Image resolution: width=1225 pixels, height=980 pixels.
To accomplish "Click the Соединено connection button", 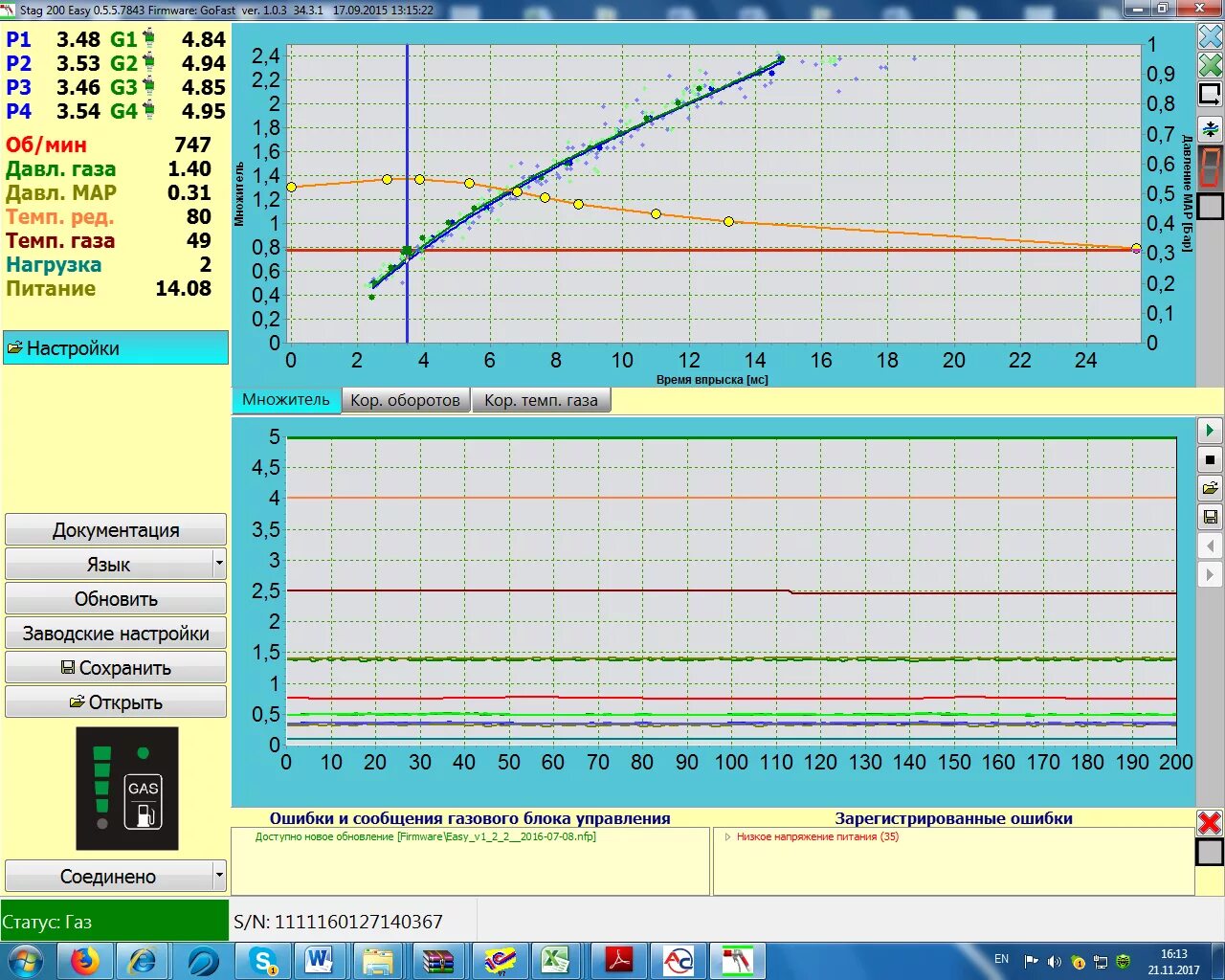I will (x=108, y=876).
